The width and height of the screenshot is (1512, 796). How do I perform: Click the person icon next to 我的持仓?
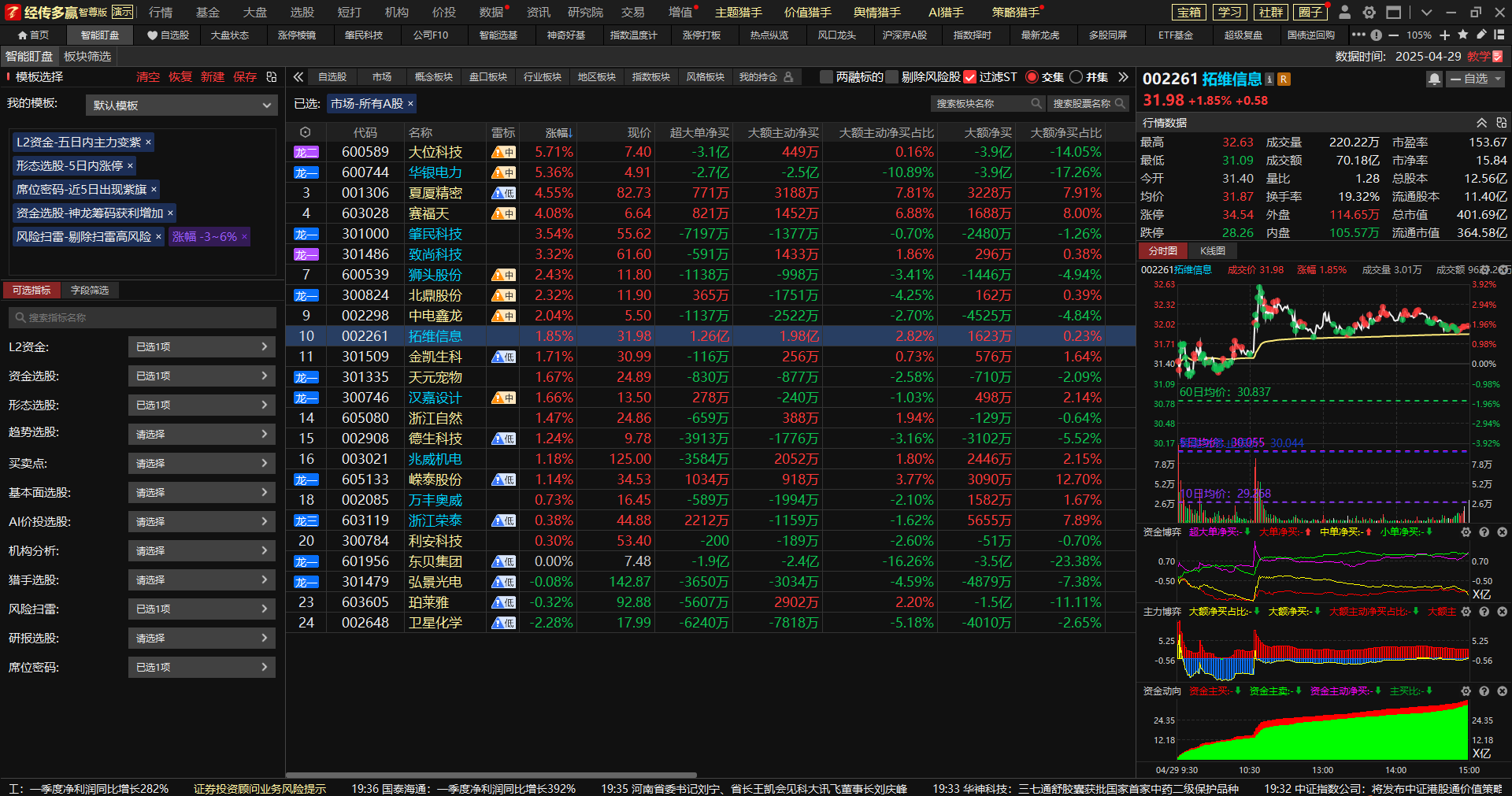click(x=788, y=77)
